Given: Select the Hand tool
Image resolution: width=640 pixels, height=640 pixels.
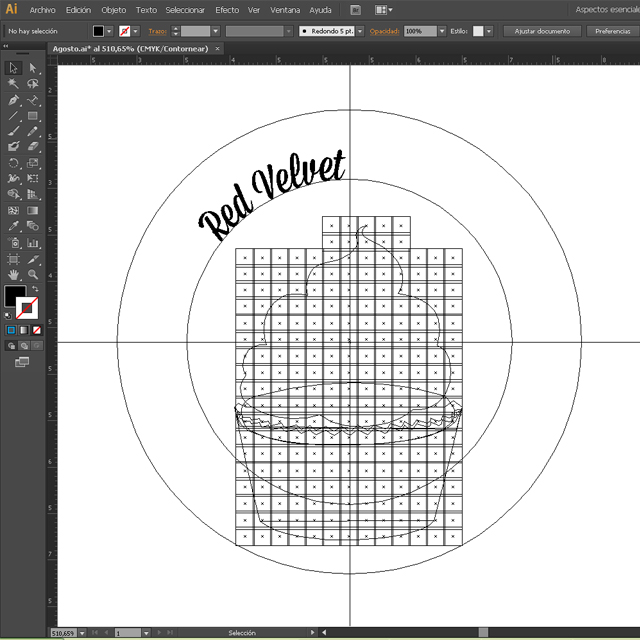Looking at the screenshot, I should pos(13,275).
